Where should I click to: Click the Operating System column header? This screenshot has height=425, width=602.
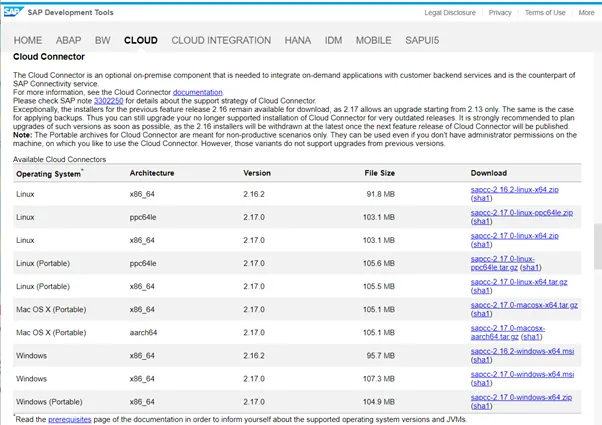(49, 174)
